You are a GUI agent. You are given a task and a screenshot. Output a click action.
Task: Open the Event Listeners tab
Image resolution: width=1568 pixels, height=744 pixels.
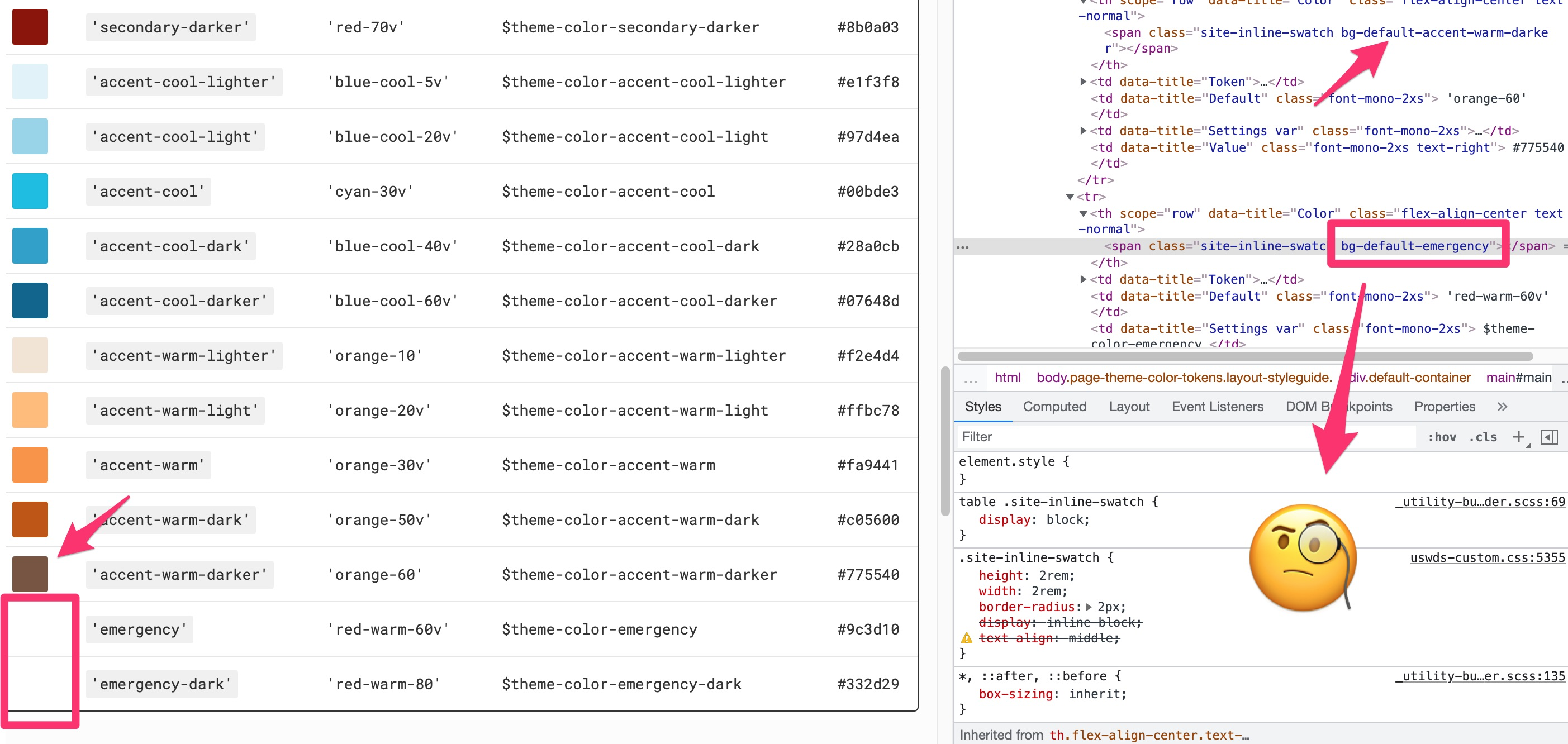click(1218, 407)
